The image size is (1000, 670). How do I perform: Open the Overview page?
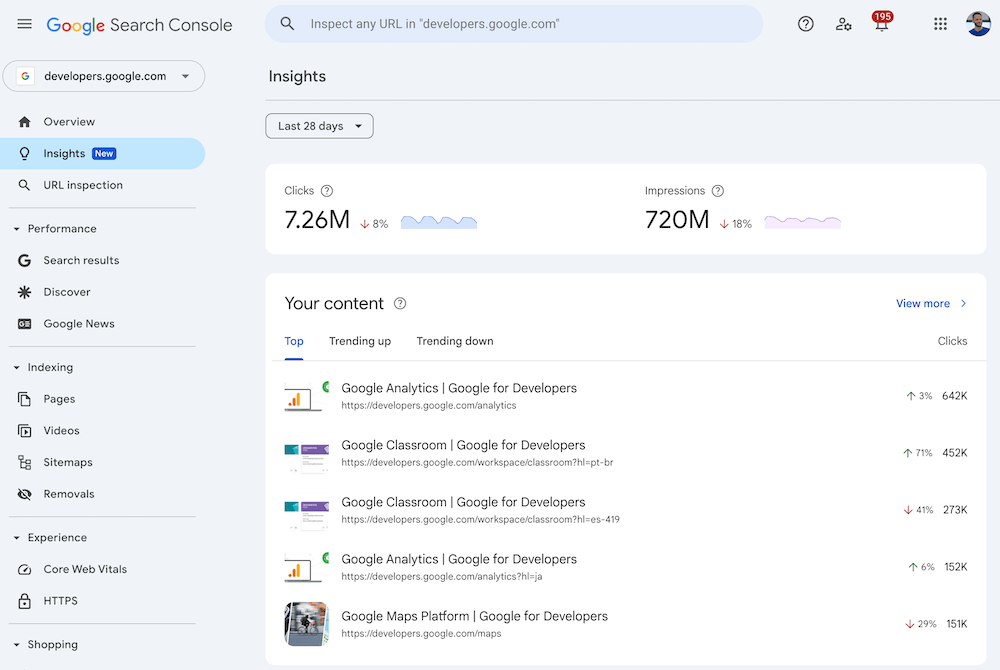(x=102, y=122)
